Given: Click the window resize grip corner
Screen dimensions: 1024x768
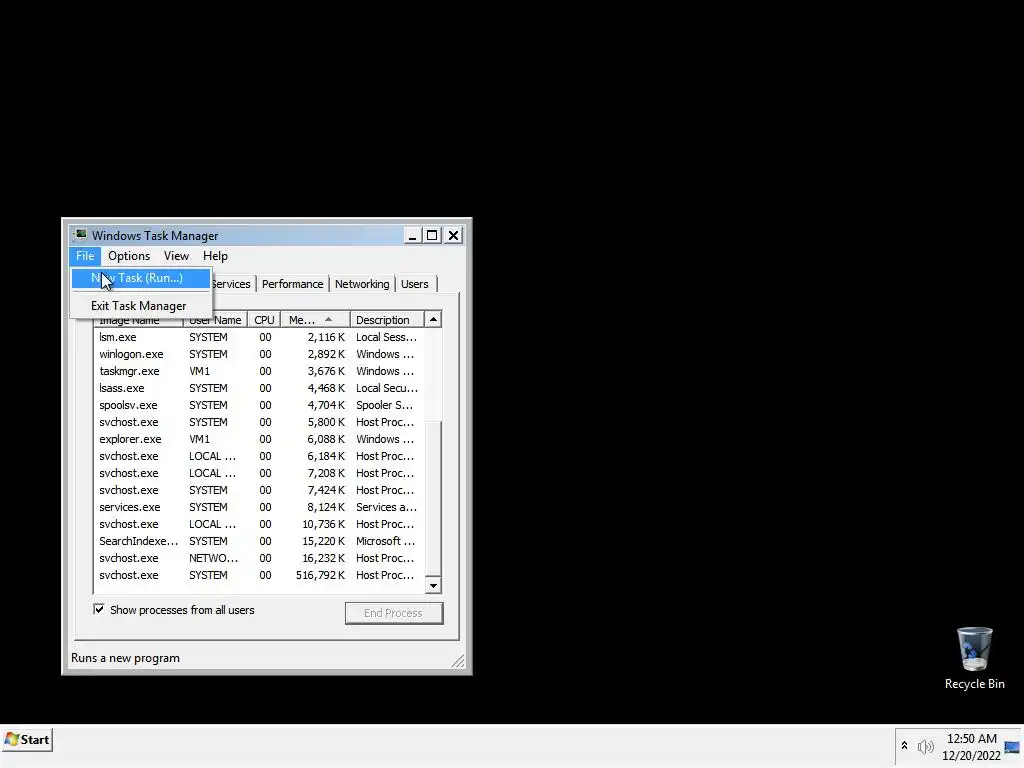Looking at the screenshot, I should [x=458, y=661].
